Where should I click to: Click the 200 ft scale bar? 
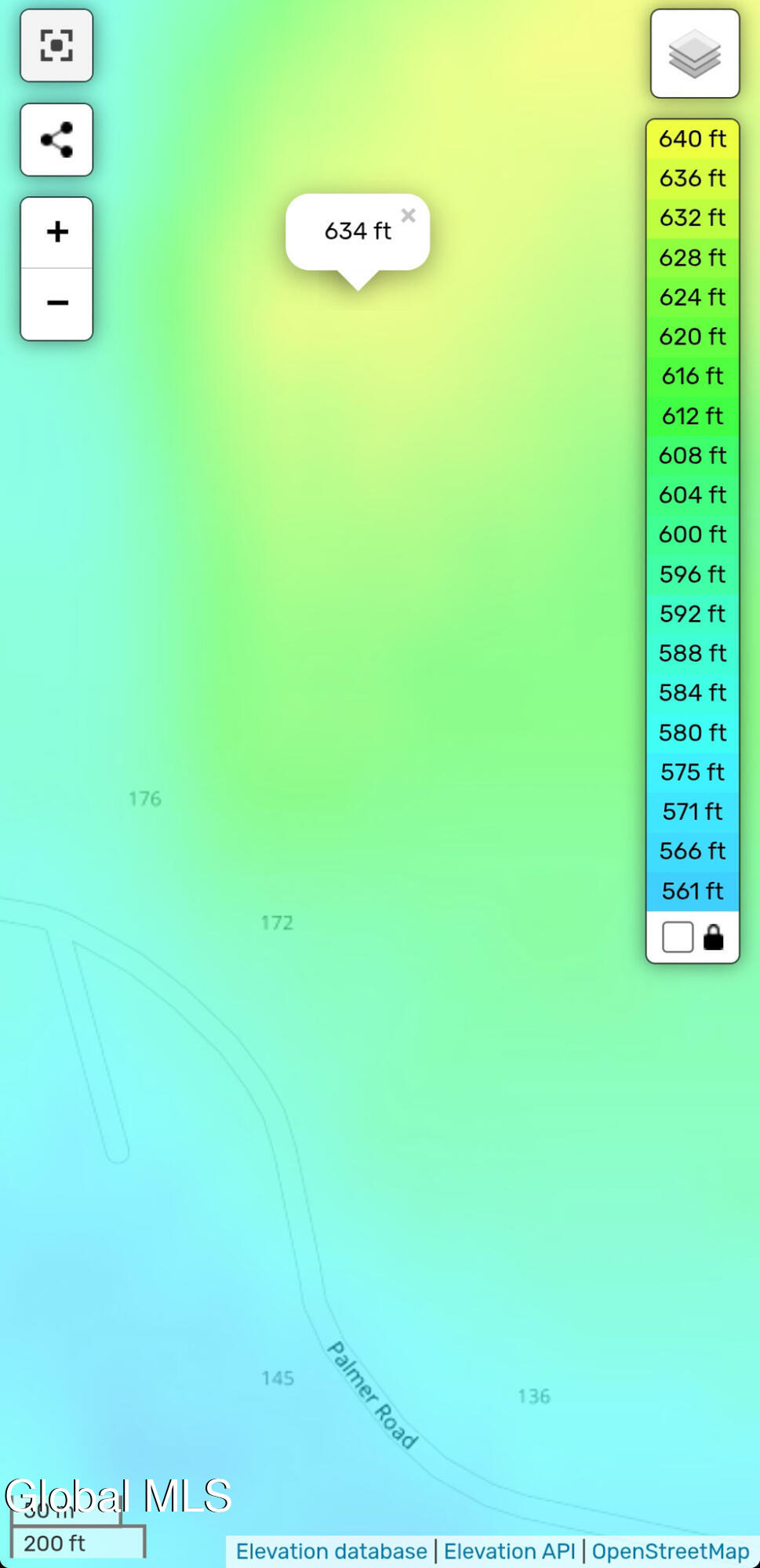point(78,1542)
